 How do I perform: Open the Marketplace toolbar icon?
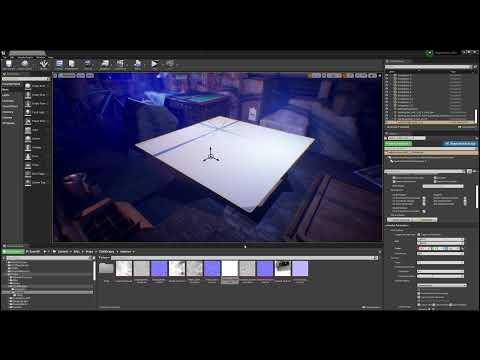[x=71, y=64]
